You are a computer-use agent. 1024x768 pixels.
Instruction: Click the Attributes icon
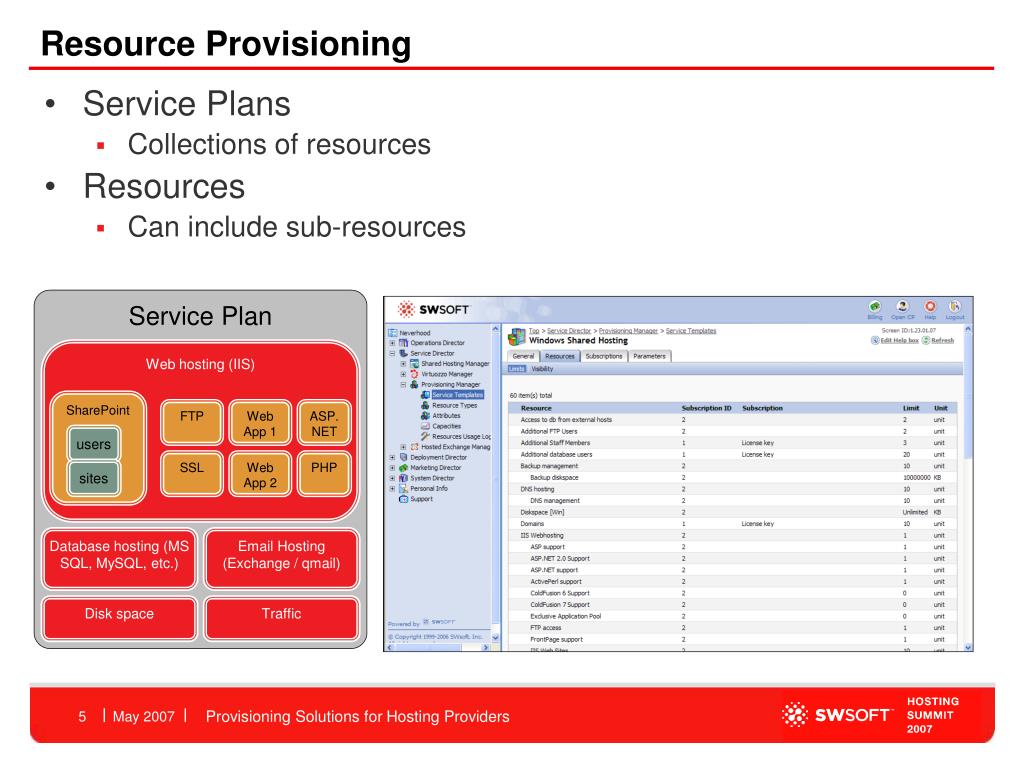(425, 416)
